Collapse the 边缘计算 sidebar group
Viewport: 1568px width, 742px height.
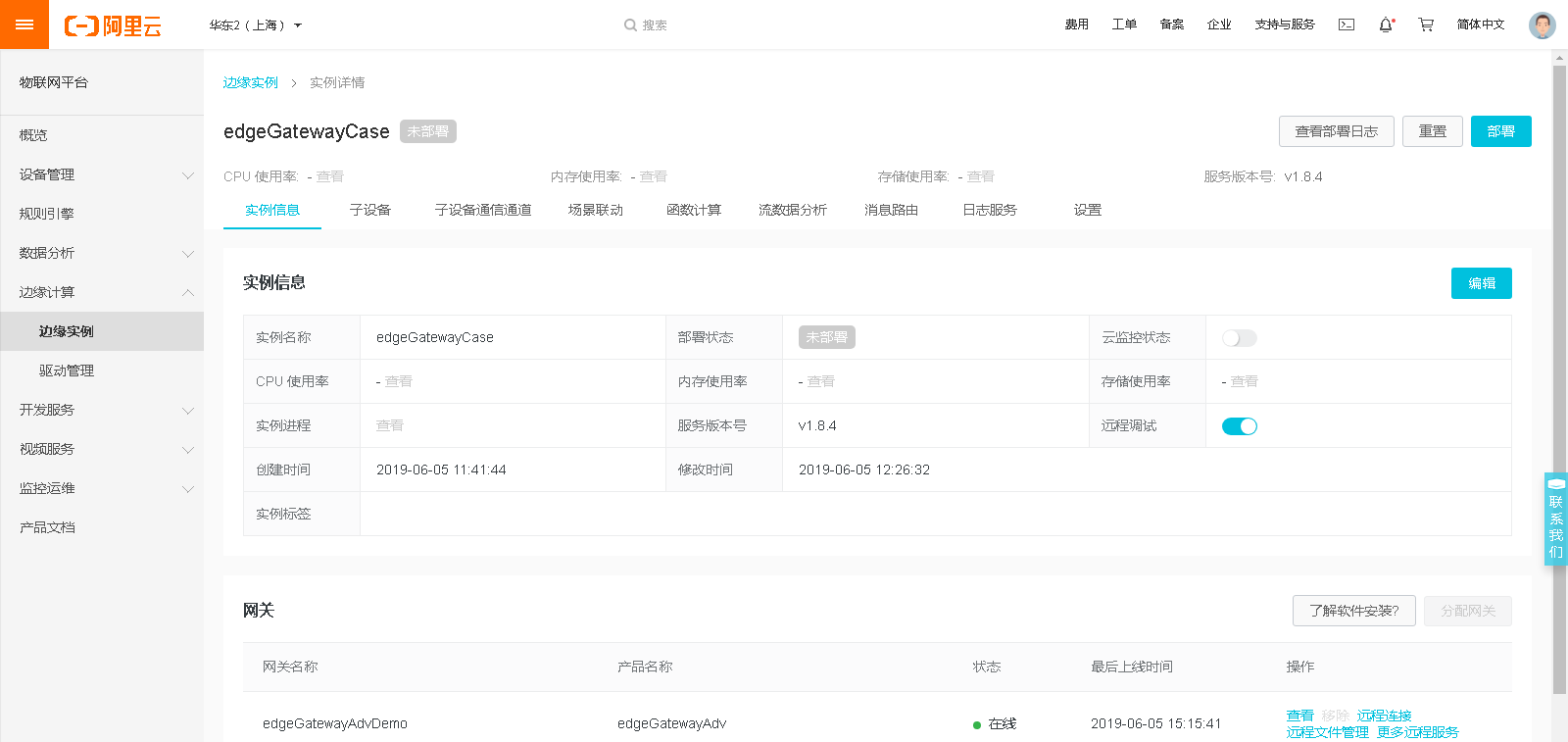click(x=102, y=292)
